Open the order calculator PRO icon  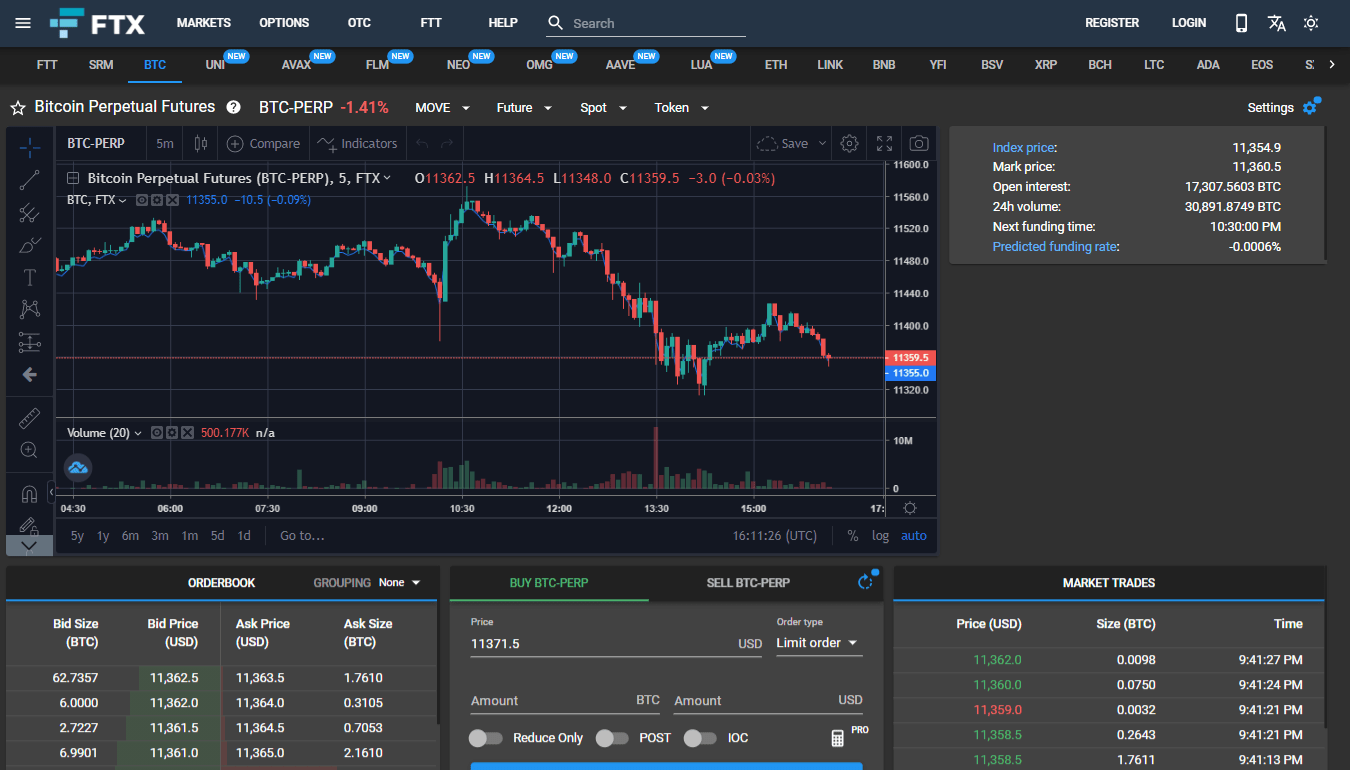(838, 738)
